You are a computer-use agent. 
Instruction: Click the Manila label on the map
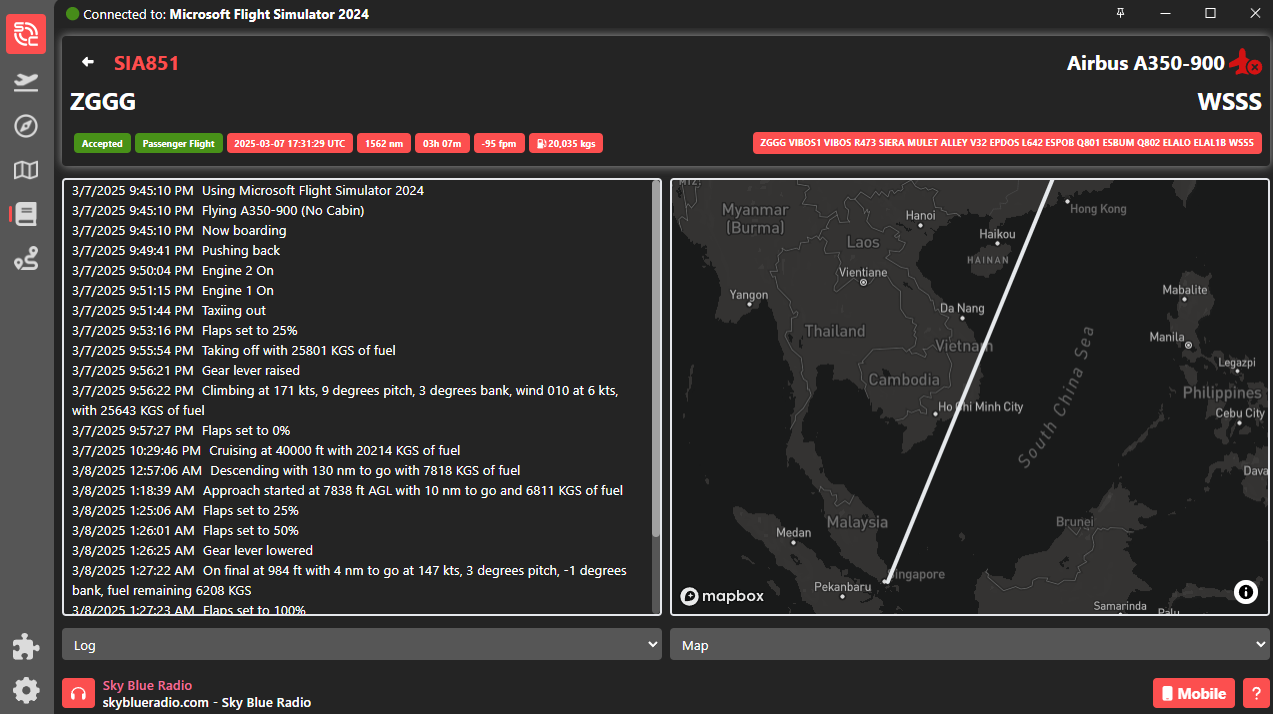1167,337
